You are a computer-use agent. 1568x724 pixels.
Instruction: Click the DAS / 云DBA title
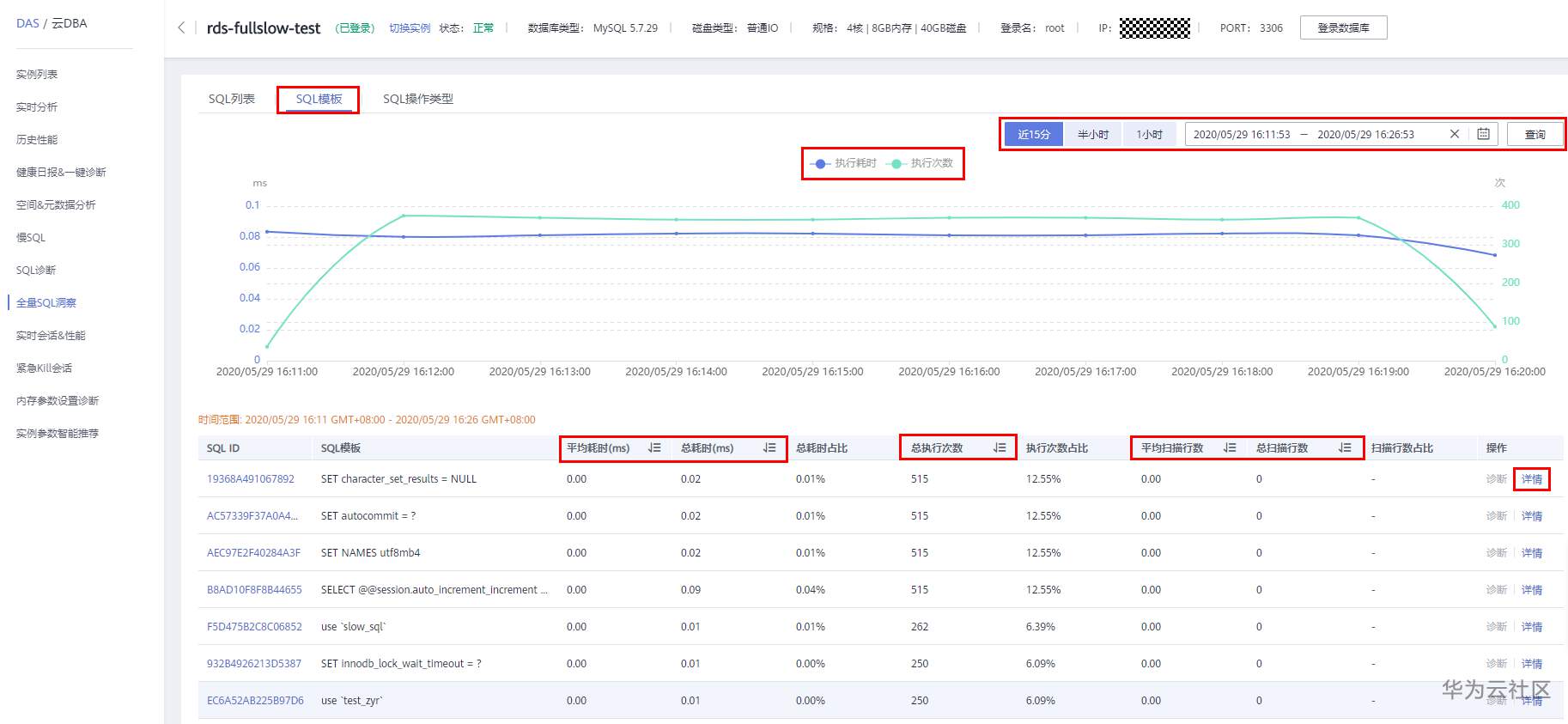pyautogui.click(x=52, y=23)
